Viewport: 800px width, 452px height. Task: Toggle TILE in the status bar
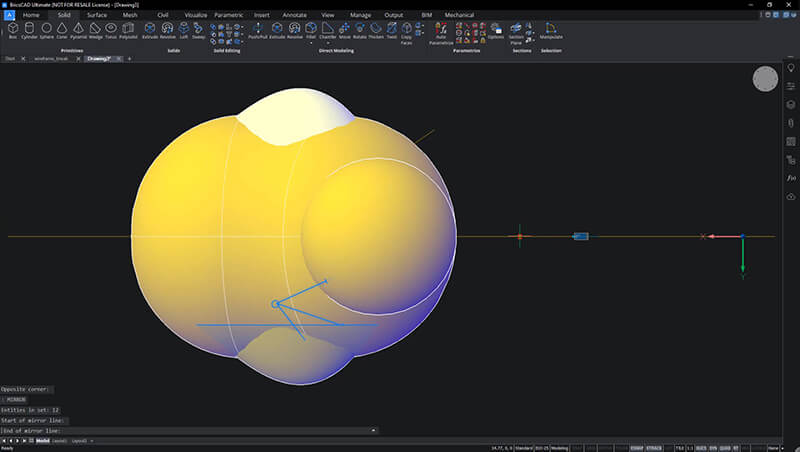(x=680, y=448)
